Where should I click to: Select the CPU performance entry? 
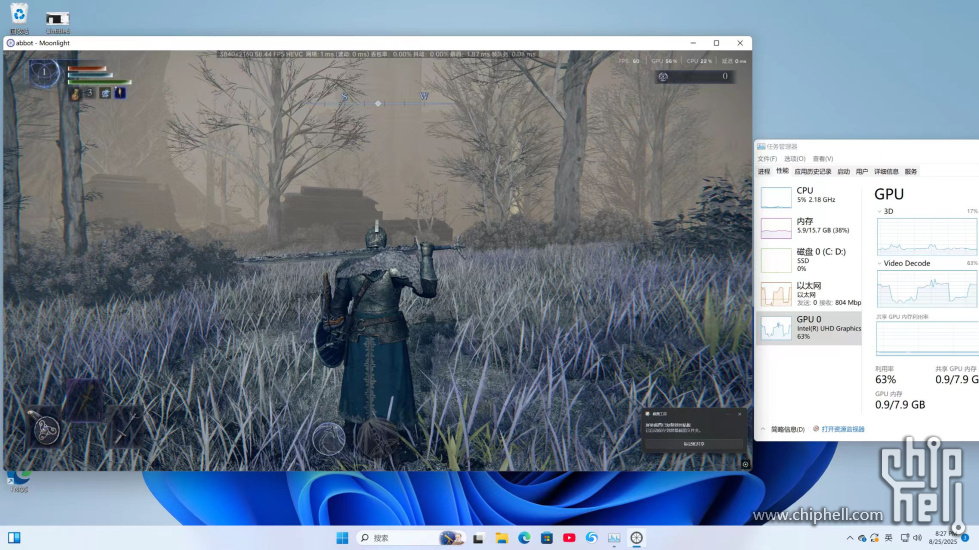(810, 196)
